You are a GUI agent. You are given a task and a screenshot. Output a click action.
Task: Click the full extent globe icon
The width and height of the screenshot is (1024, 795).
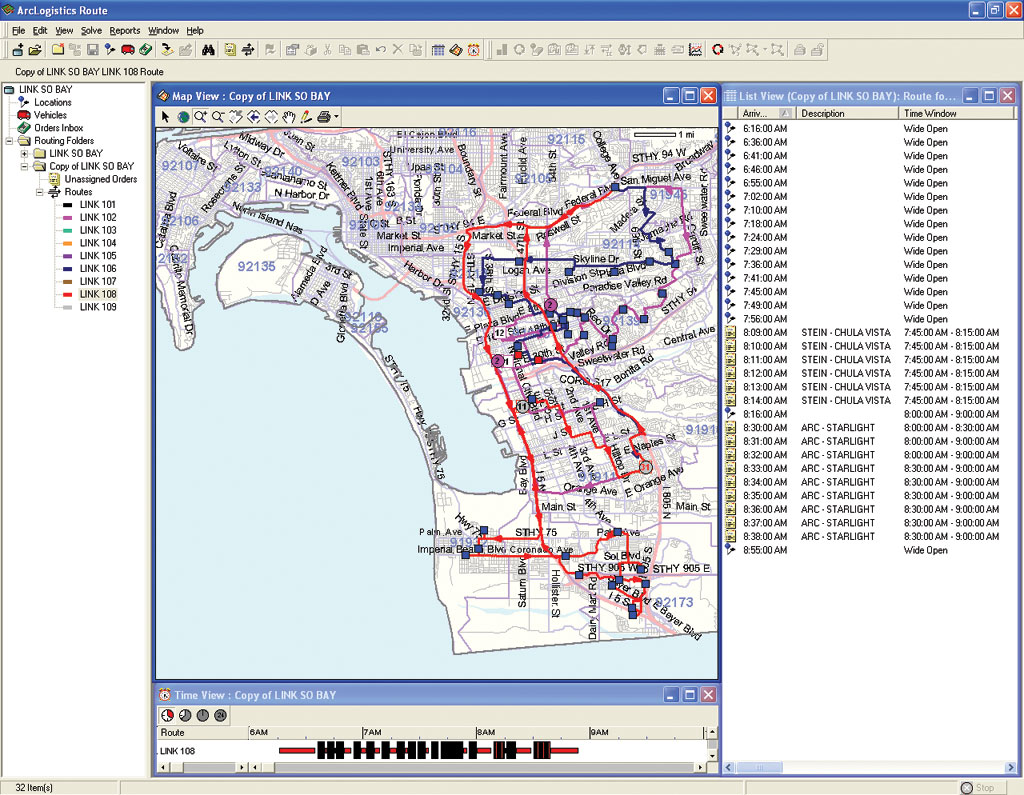(x=184, y=117)
